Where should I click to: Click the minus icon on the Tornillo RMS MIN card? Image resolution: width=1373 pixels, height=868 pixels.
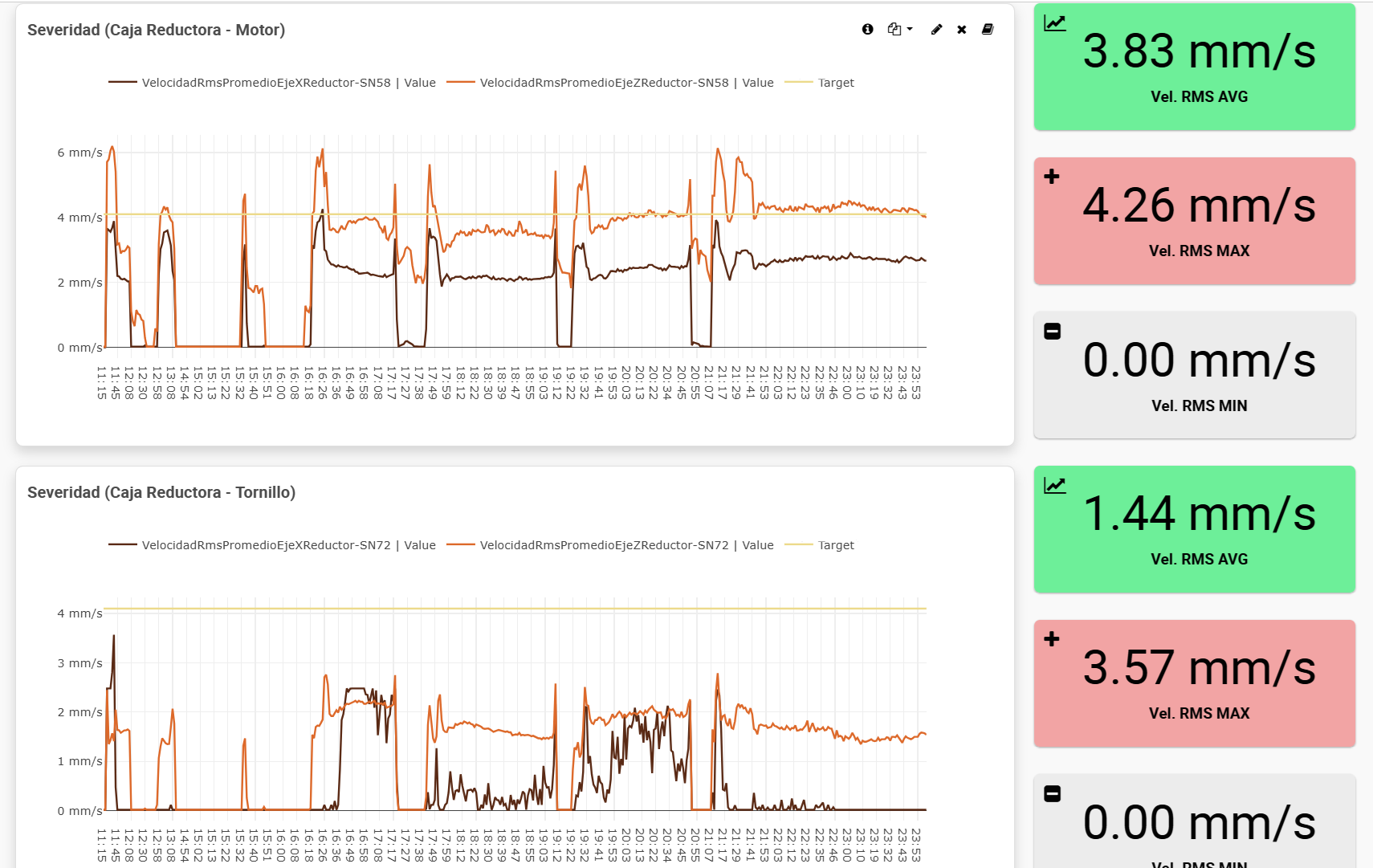[x=1052, y=793]
